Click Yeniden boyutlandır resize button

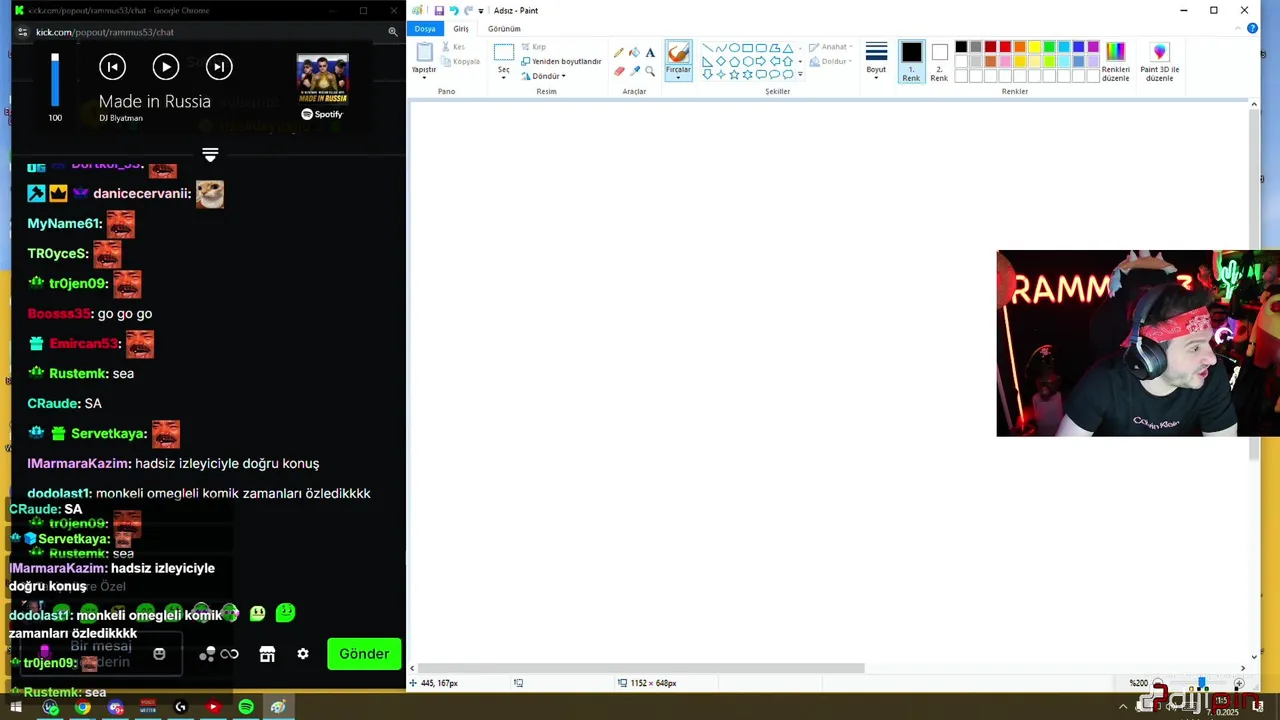click(x=561, y=61)
